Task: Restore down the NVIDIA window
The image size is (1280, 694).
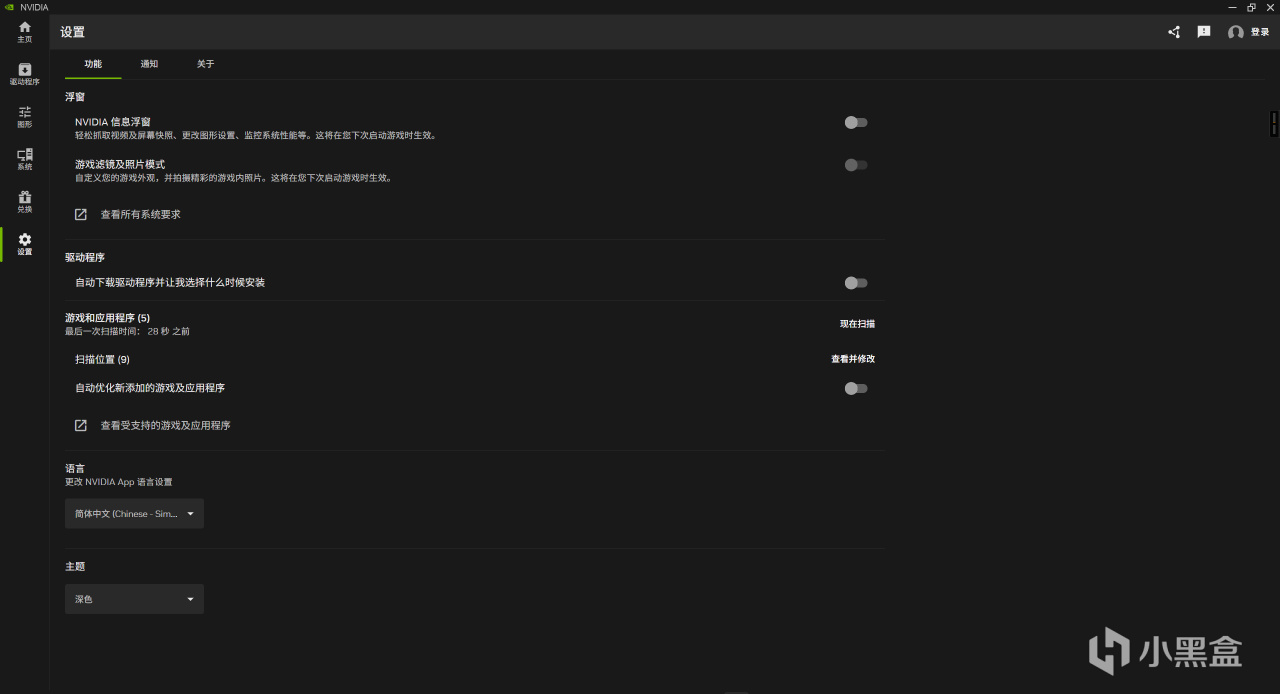Action: (1251, 7)
